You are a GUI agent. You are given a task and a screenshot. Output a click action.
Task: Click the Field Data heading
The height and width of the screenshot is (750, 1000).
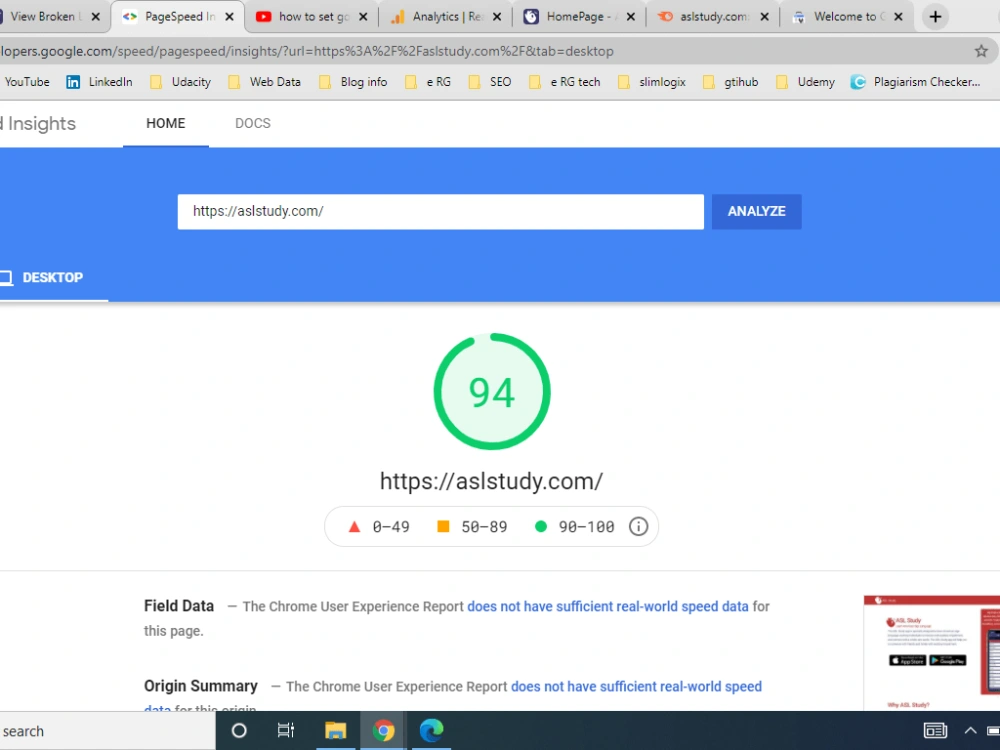click(x=179, y=606)
